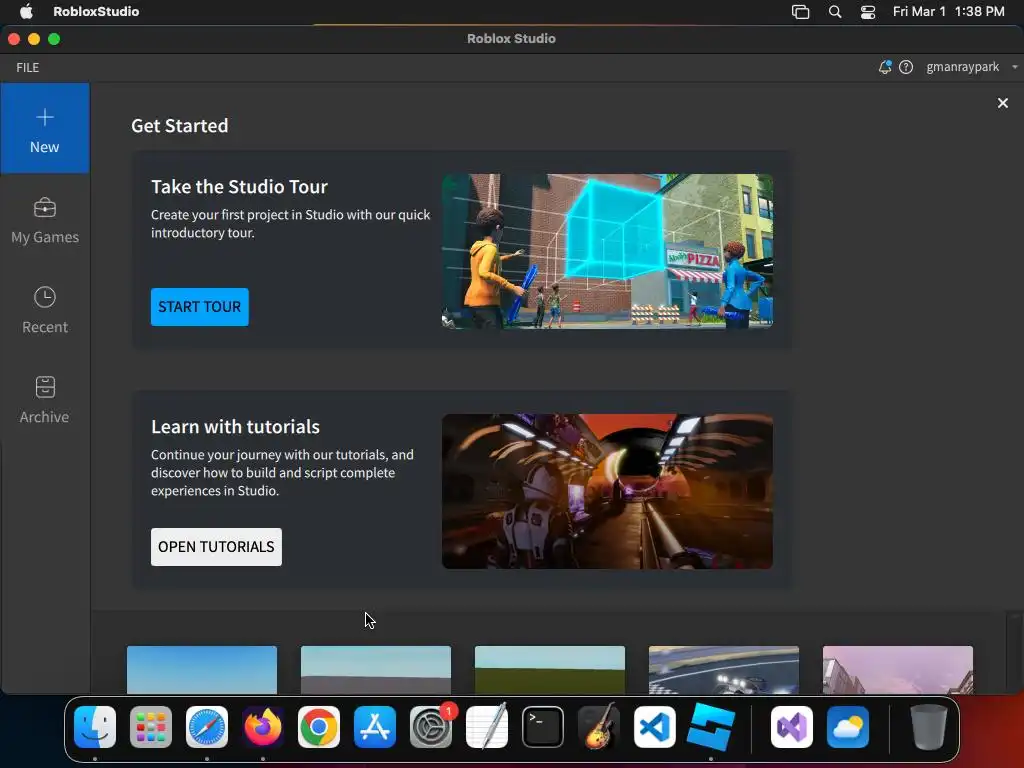Click Roblox Studio icon in dock
1024x768 pixels.
711,727
